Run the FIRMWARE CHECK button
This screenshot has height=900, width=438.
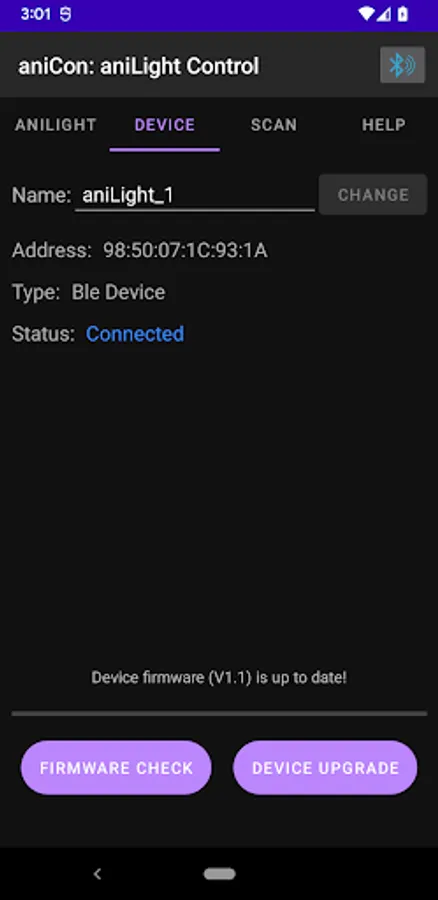click(x=116, y=768)
